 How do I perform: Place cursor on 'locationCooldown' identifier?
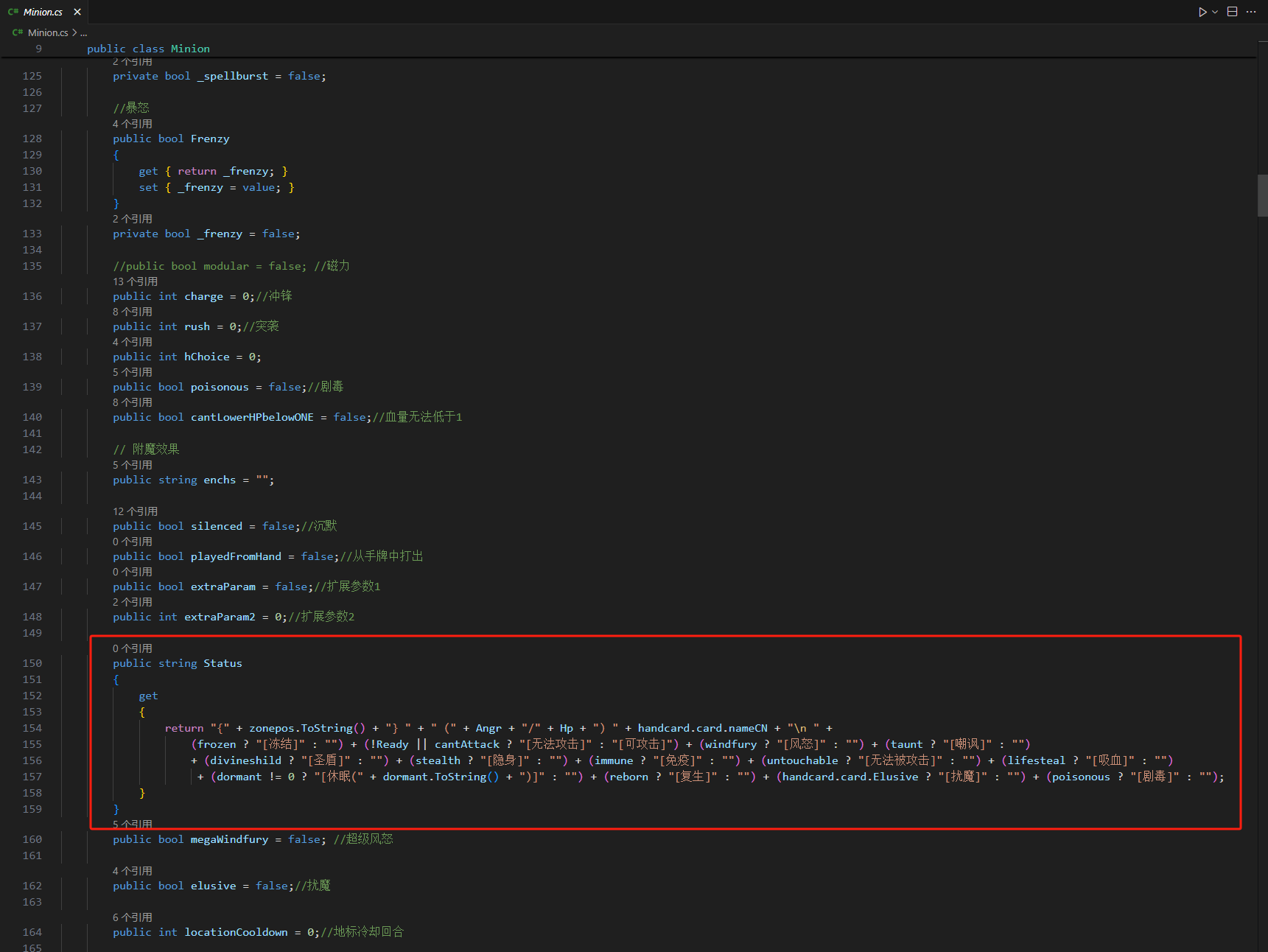(237, 932)
